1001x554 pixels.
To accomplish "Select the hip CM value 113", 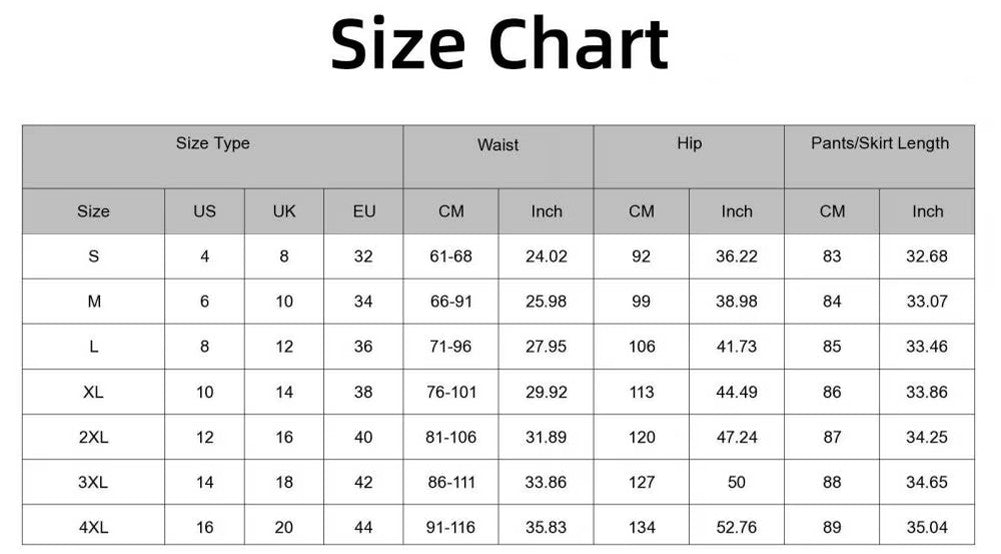I will (x=642, y=392).
